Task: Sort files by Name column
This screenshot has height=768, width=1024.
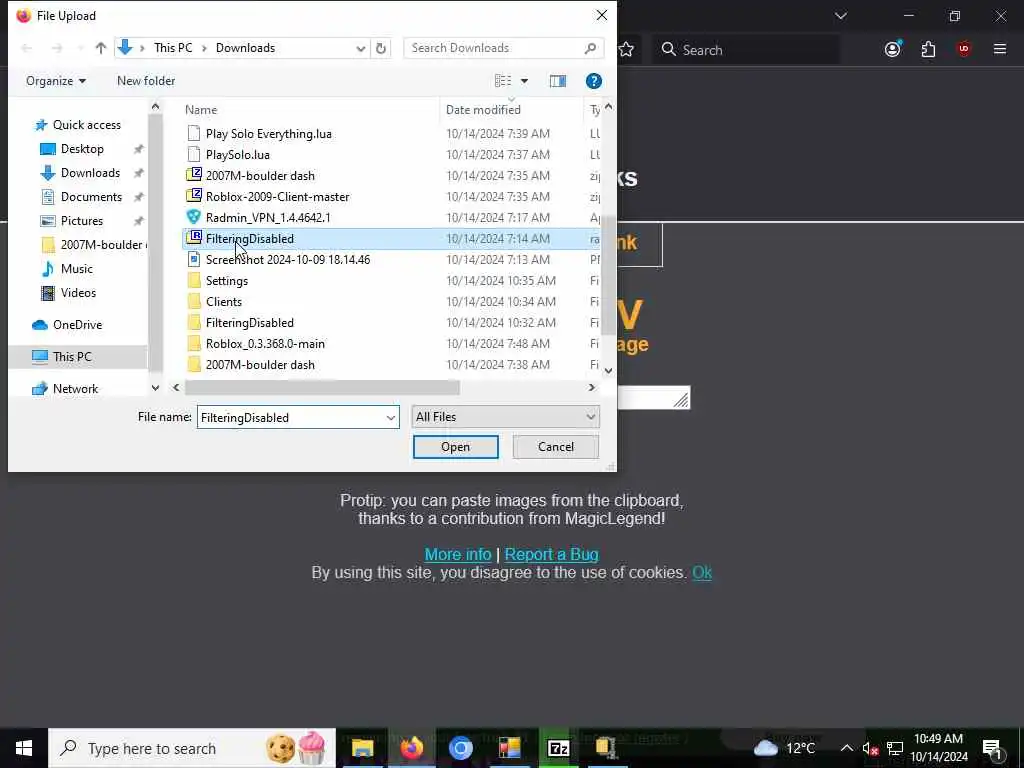Action: tap(201, 110)
